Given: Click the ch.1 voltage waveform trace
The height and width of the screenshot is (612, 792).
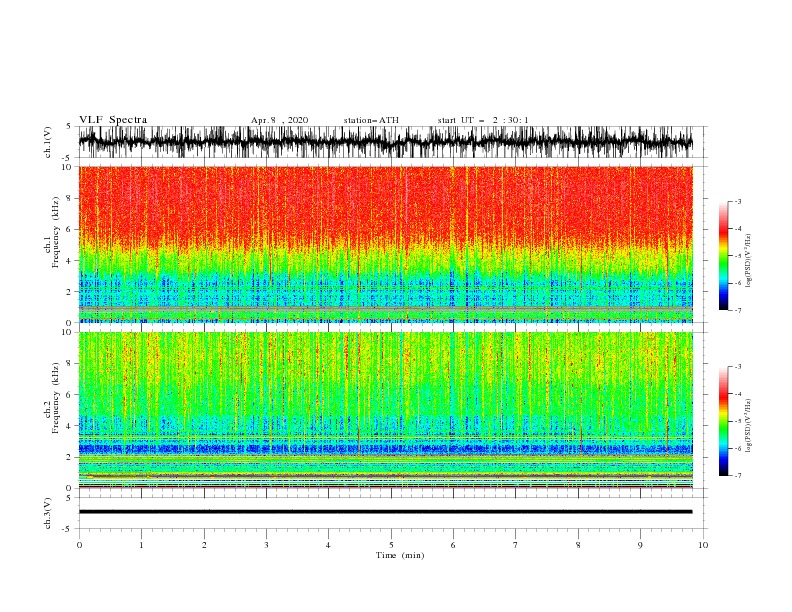Looking at the screenshot, I should pyautogui.click(x=385, y=142).
